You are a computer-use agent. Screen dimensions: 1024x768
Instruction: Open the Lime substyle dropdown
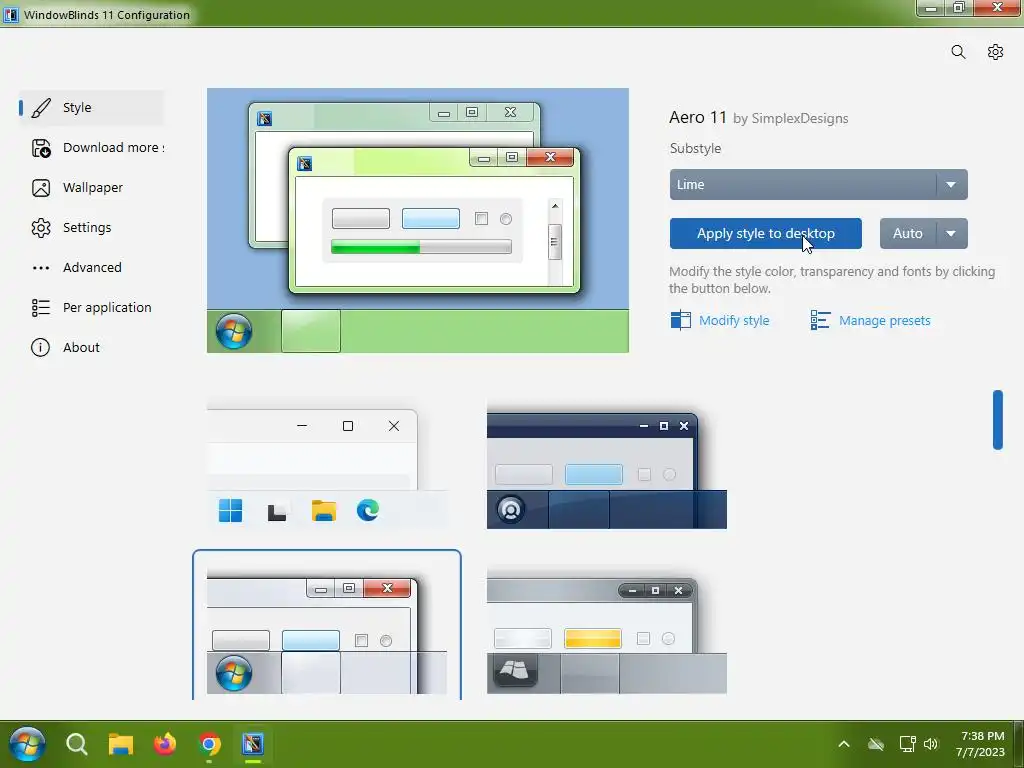818,185
